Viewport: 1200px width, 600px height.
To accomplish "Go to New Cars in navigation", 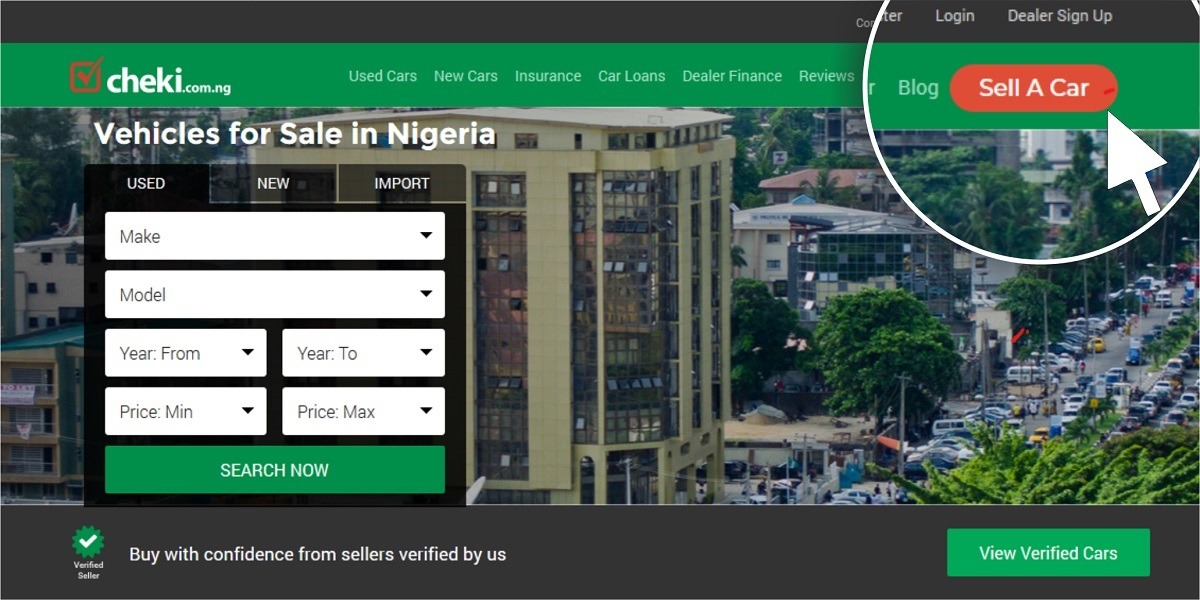I will point(466,76).
